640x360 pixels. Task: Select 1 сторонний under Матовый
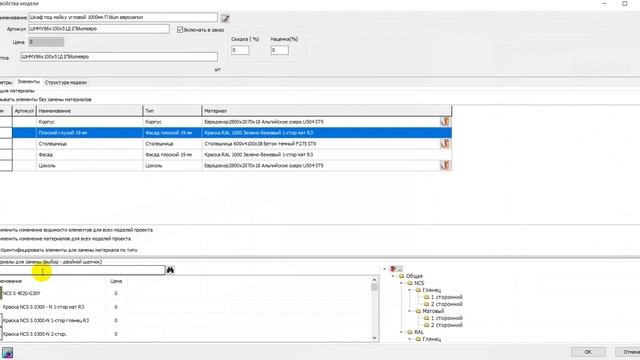point(447,318)
